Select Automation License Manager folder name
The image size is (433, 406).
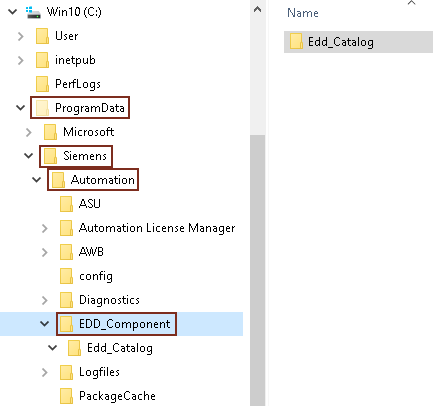[157, 228]
